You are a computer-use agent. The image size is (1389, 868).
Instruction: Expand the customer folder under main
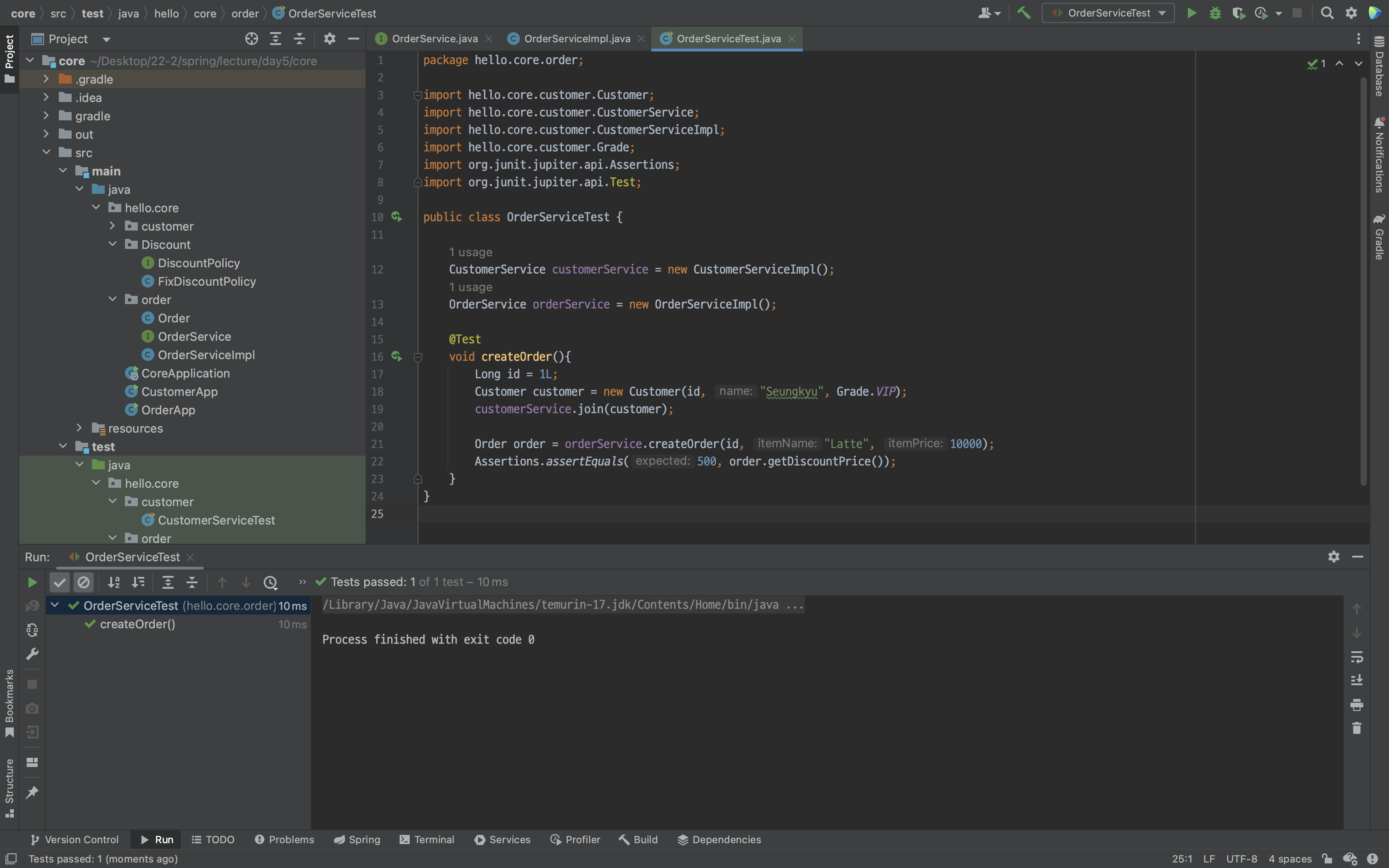(113, 226)
